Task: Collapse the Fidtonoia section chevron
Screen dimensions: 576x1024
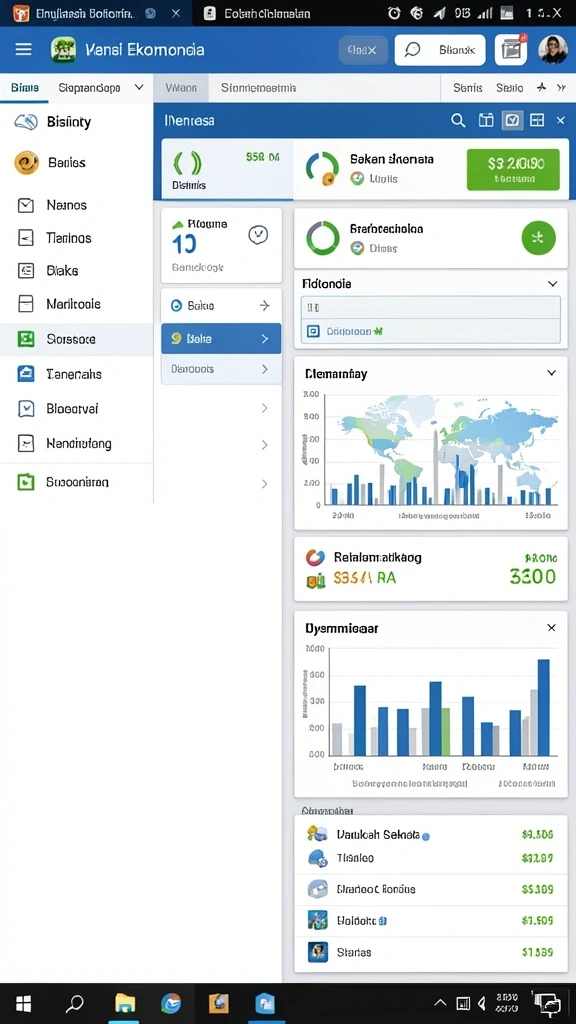Action: pyautogui.click(x=552, y=284)
